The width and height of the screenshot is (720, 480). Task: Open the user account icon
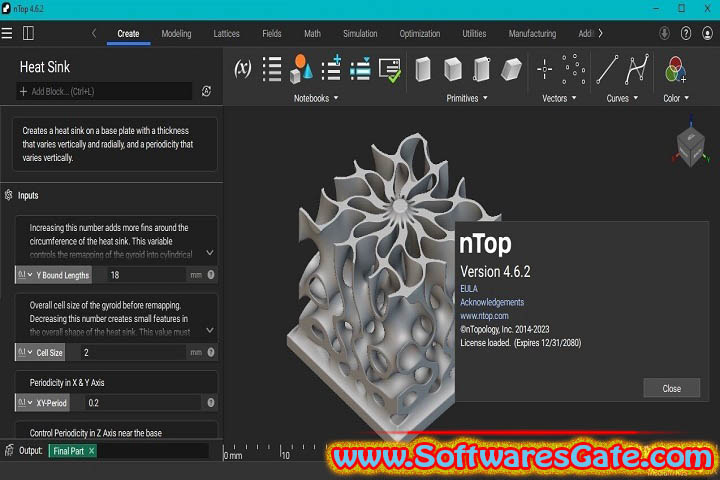click(707, 33)
